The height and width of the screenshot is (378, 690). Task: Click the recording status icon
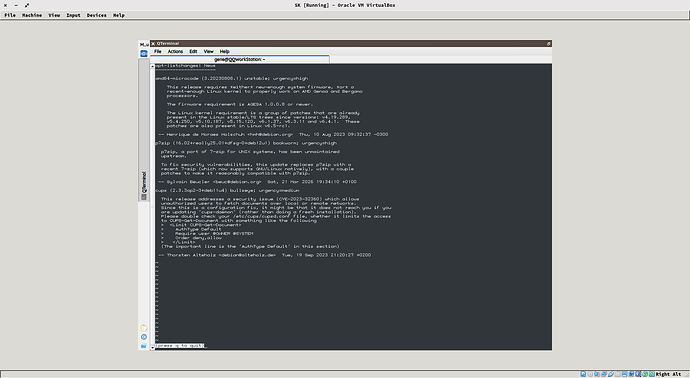coord(631,374)
